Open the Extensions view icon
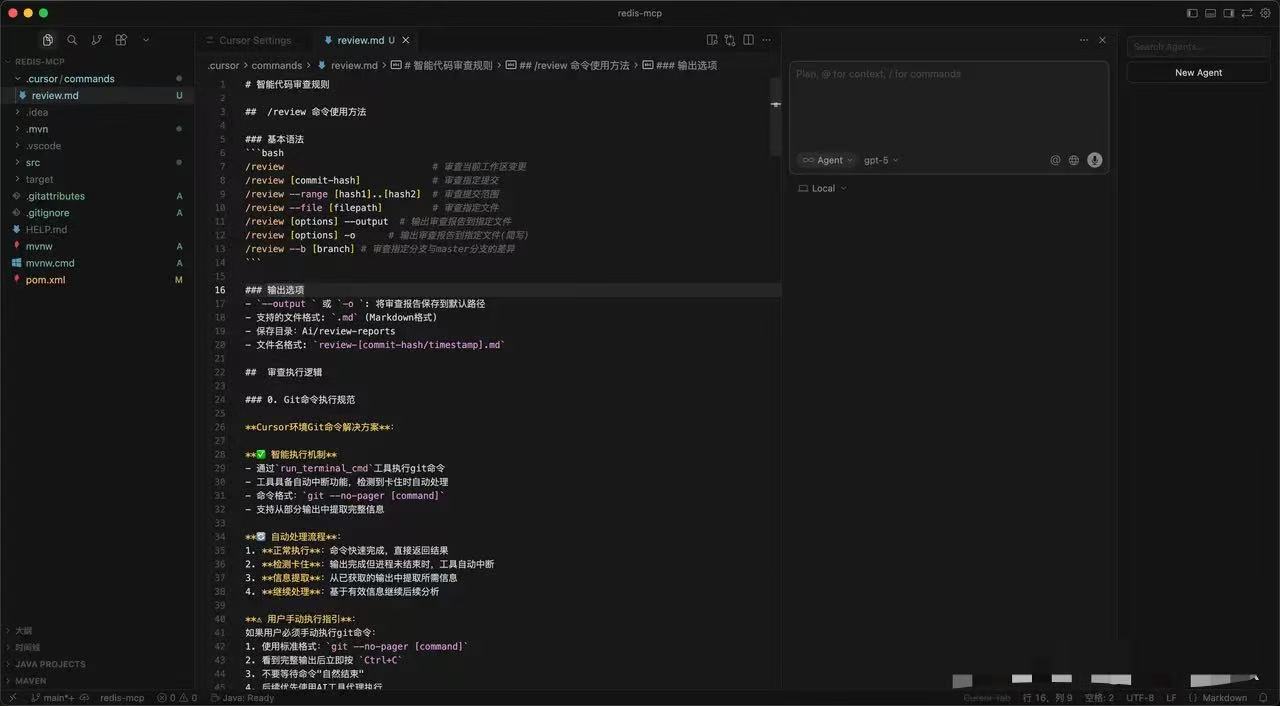 pos(121,40)
